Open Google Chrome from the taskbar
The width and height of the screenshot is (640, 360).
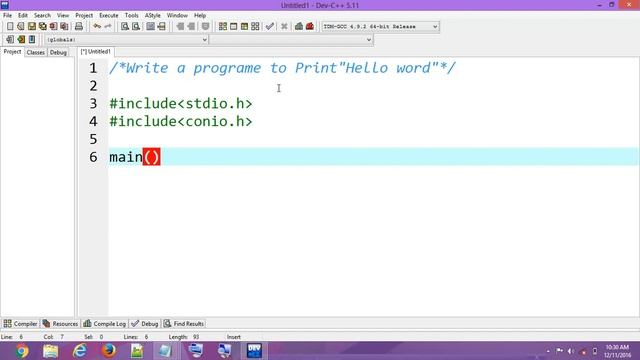tap(22, 351)
